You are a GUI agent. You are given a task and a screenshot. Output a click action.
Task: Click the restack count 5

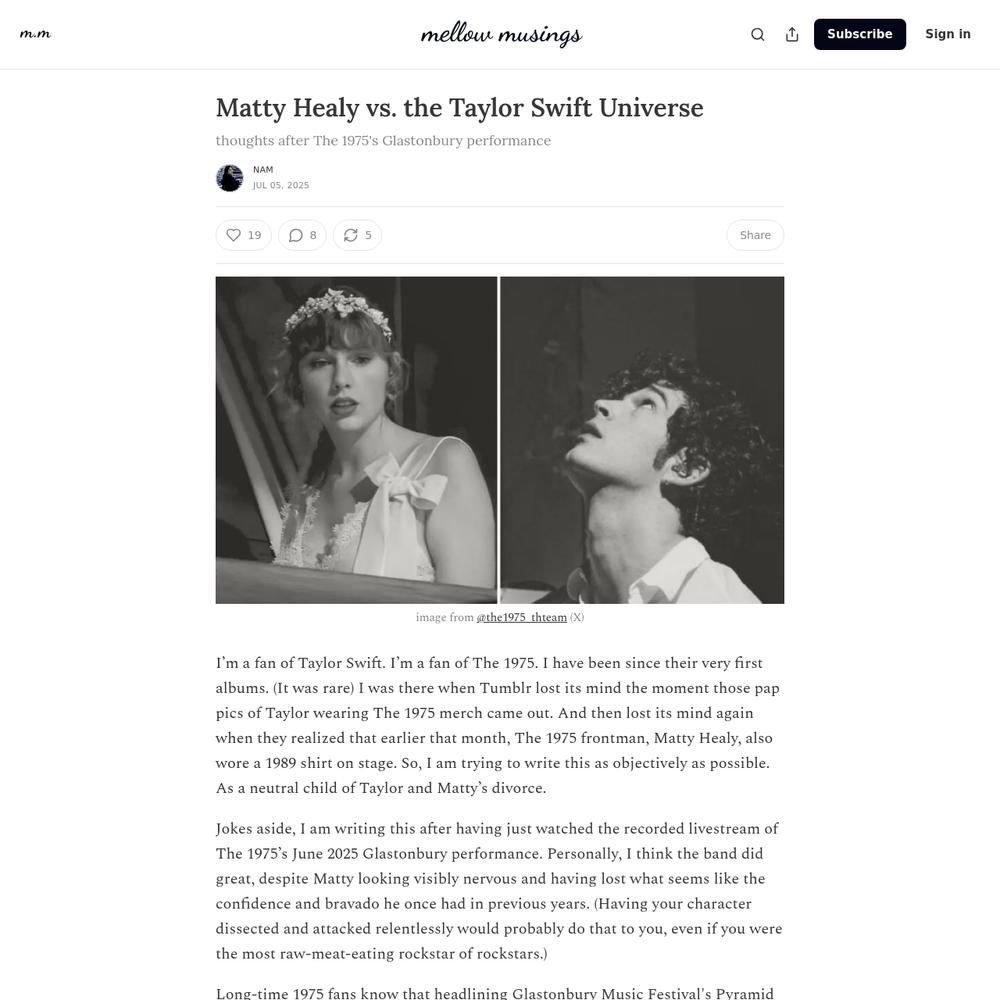click(x=368, y=235)
